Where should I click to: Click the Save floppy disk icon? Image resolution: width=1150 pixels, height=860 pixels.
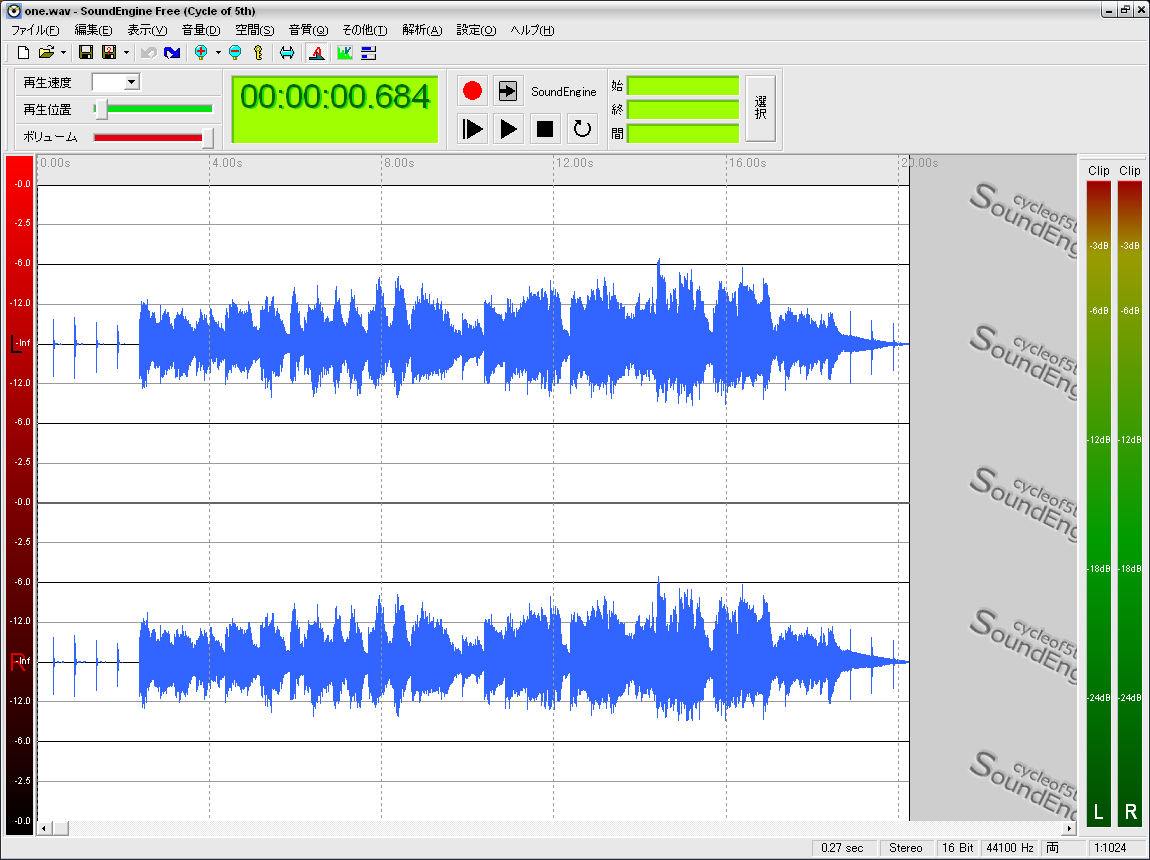point(86,52)
